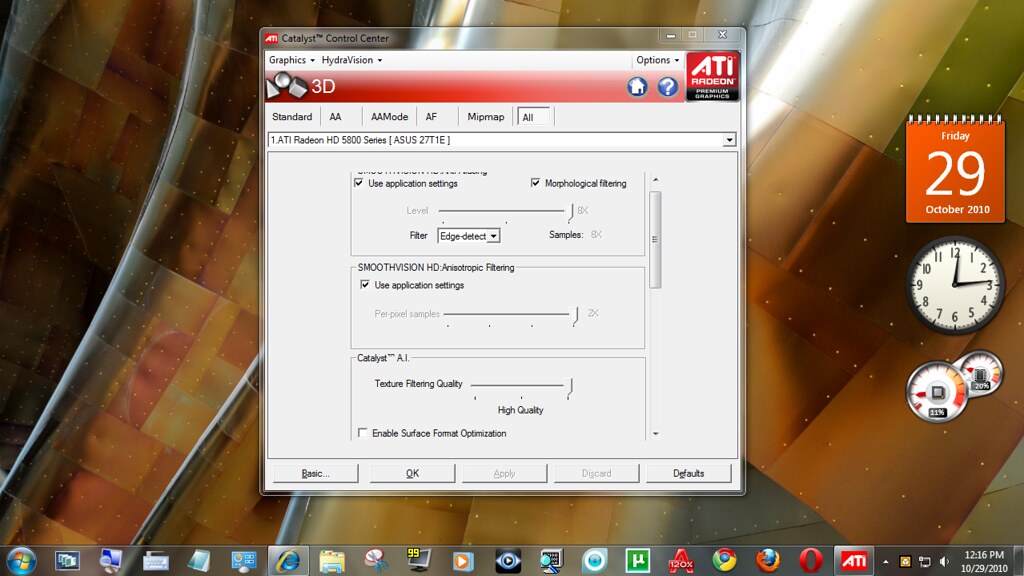Image resolution: width=1024 pixels, height=576 pixels.
Task: Open the HydraVision menu
Action: tap(351, 59)
